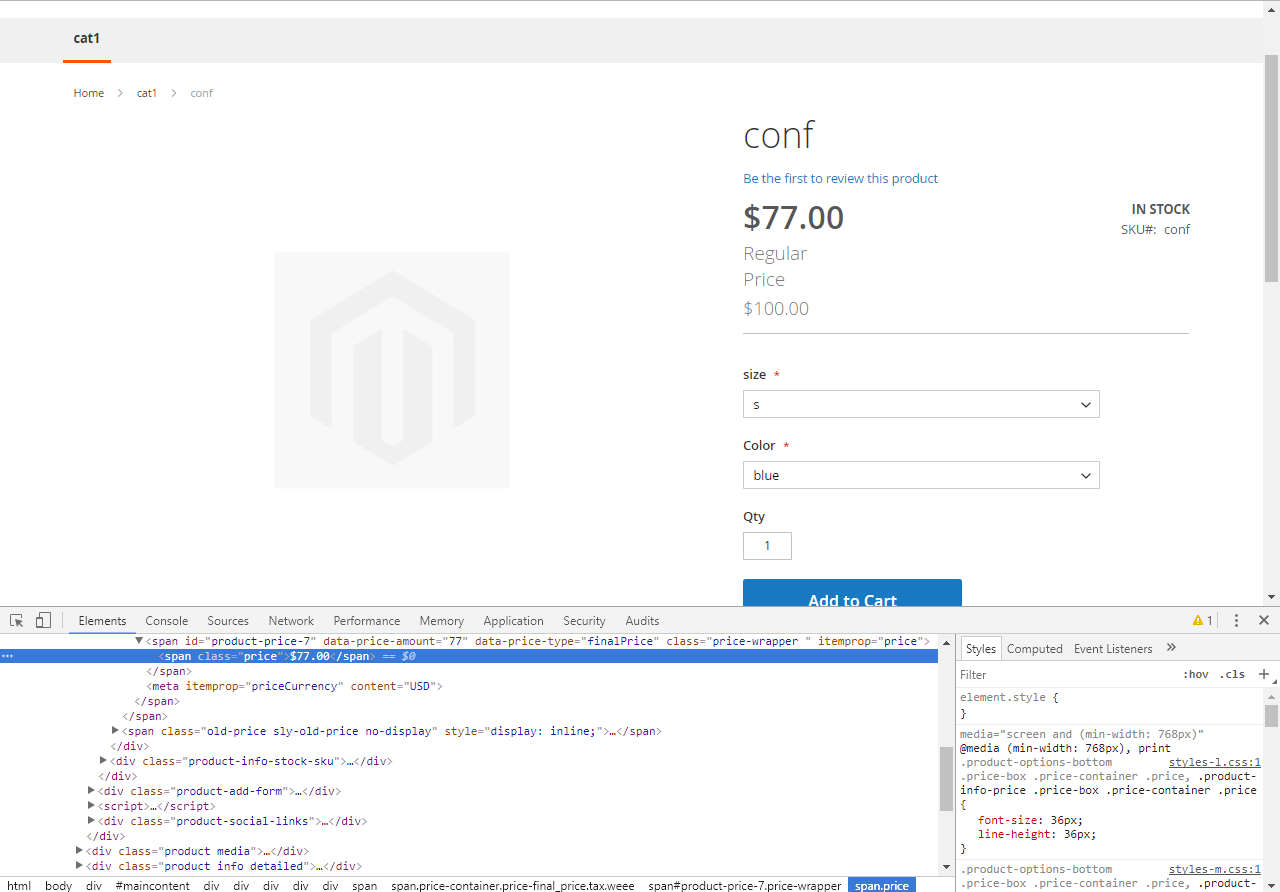This screenshot has width=1280, height=892.
Task: Click the page vertical scrollbar thumb
Action: click(1271, 168)
